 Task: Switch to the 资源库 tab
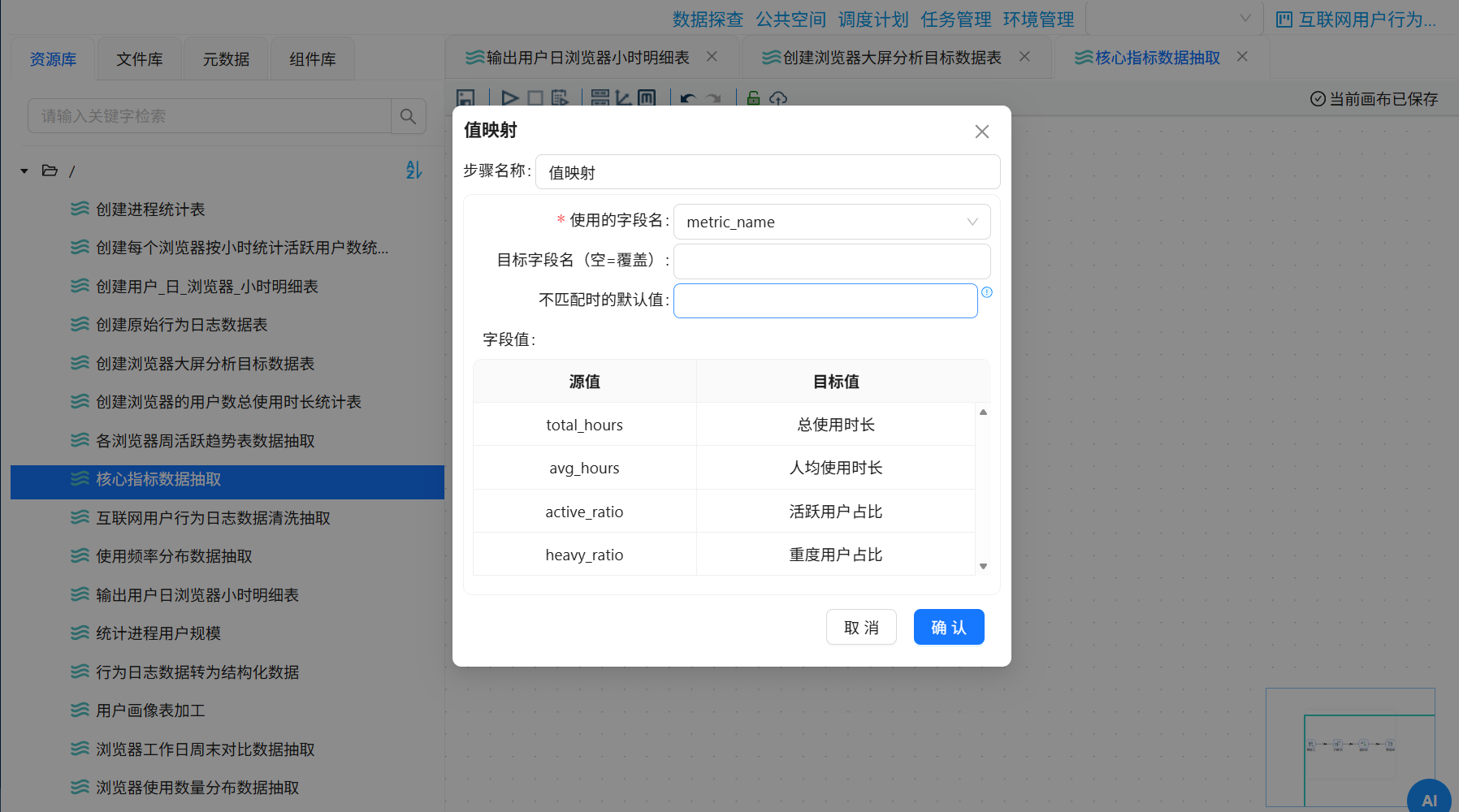click(x=54, y=59)
